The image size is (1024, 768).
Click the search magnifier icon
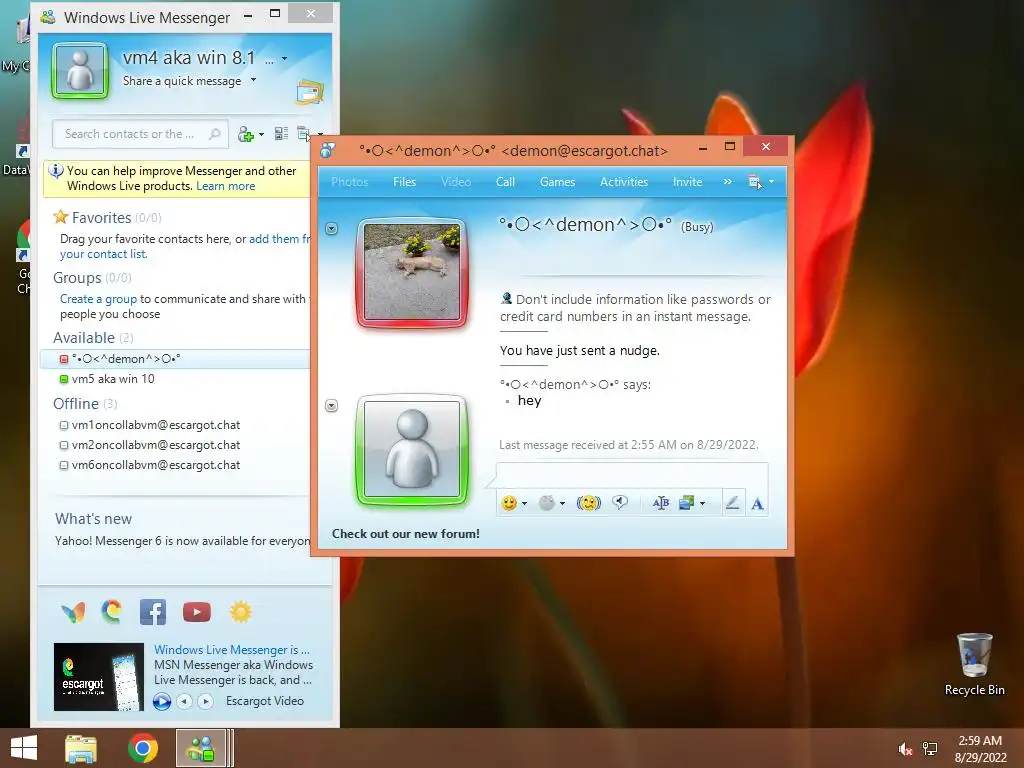(x=214, y=134)
